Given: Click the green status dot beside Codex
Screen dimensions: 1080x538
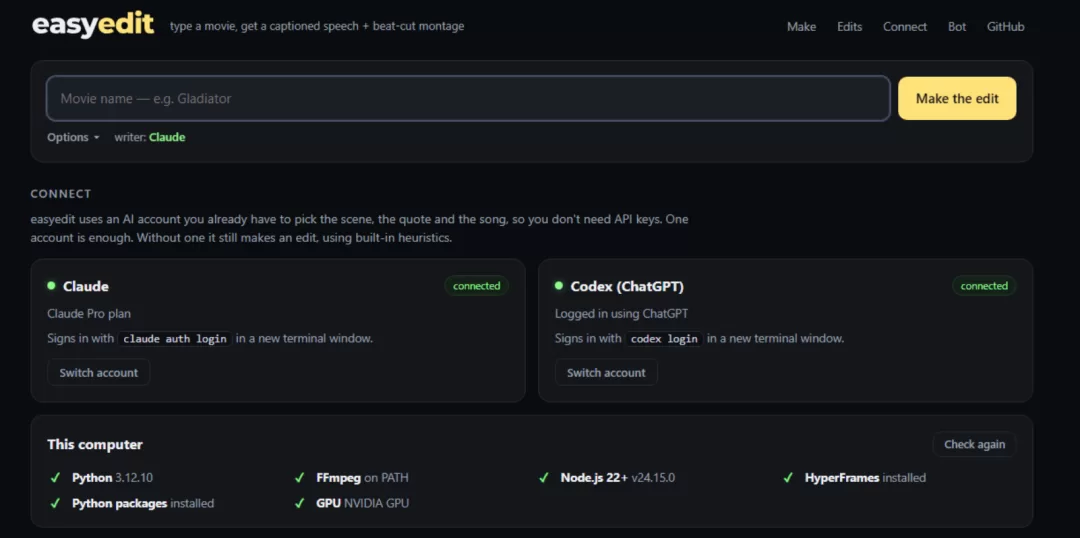Looking at the screenshot, I should (559, 285).
